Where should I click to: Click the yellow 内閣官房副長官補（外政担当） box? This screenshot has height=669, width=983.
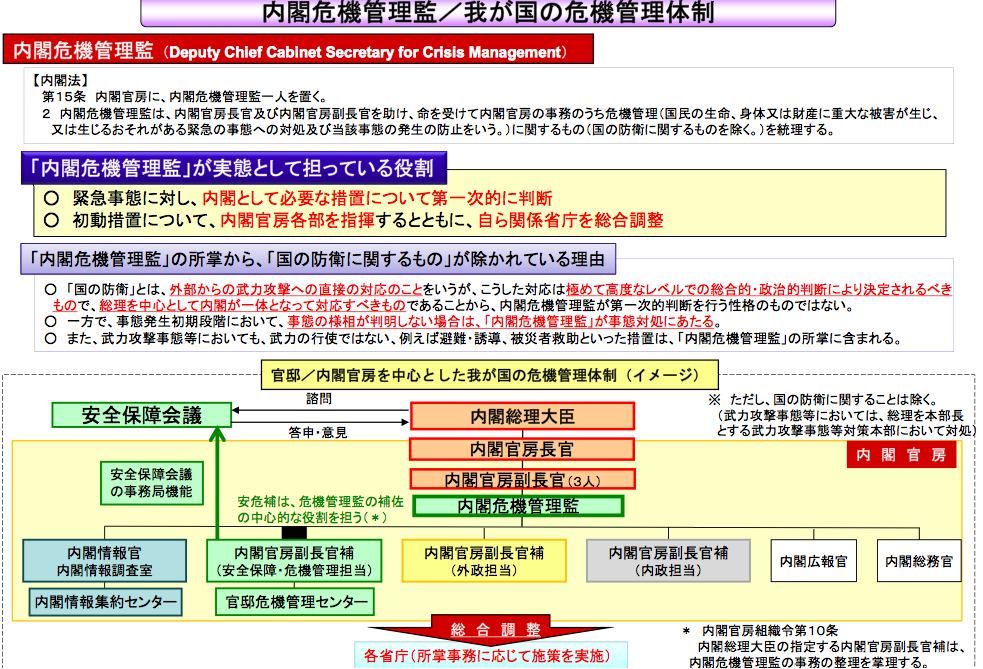point(483,561)
